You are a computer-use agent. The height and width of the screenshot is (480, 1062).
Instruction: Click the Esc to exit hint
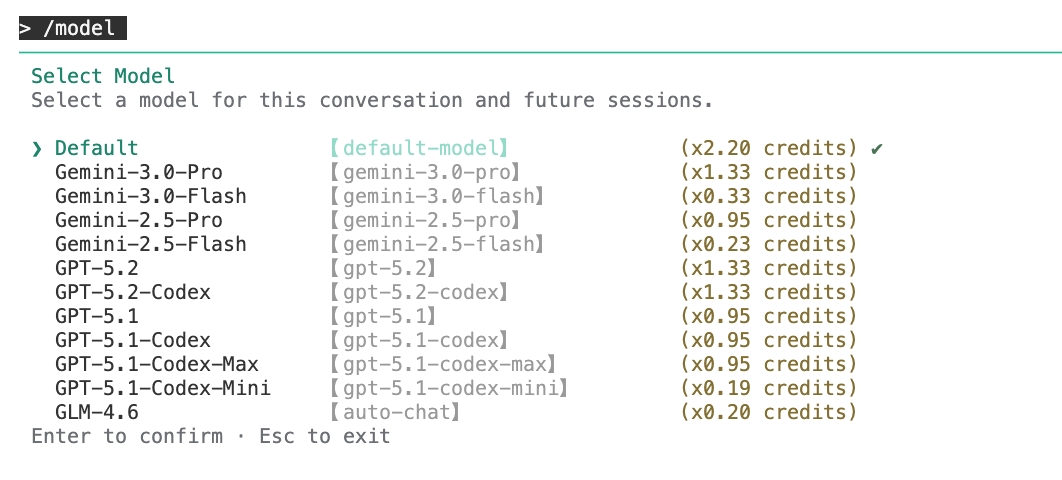coord(325,436)
